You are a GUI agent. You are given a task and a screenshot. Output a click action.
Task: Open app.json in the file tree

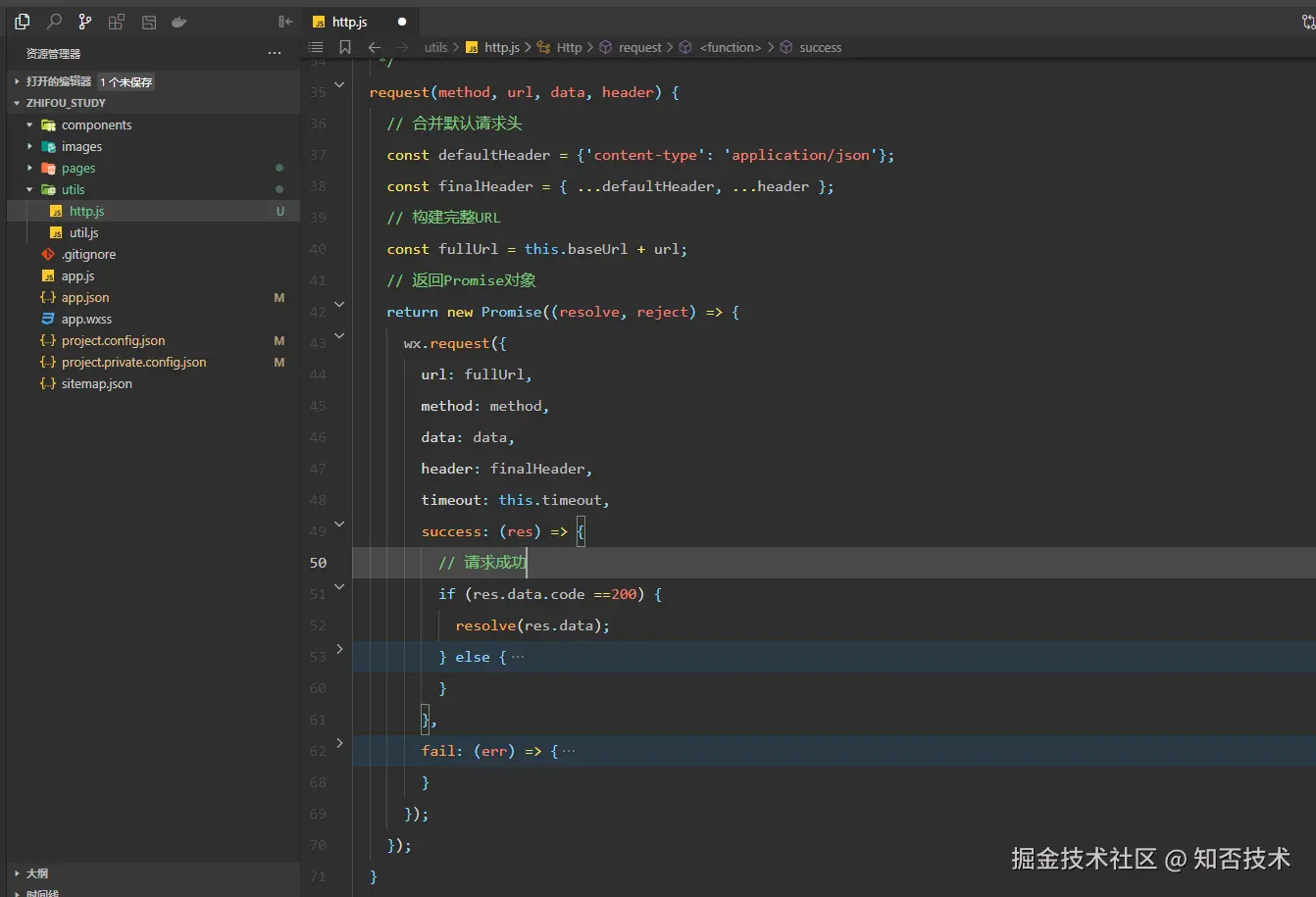point(85,298)
